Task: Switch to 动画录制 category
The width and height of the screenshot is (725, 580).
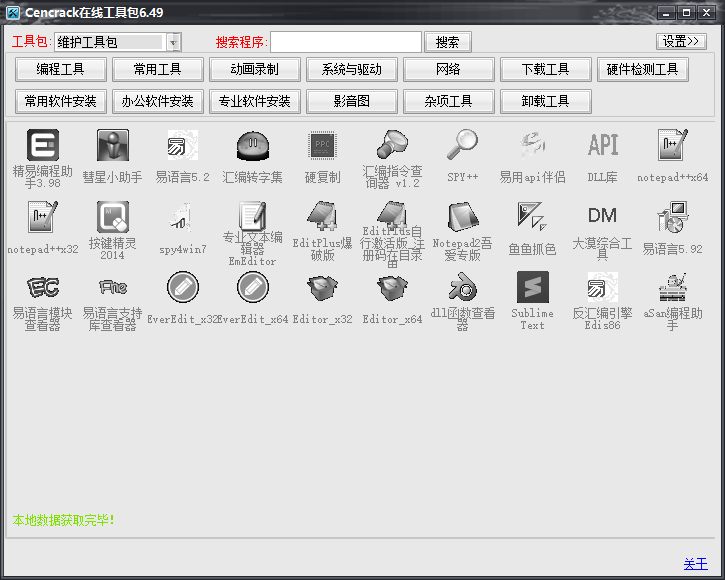Action: (255, 69)
